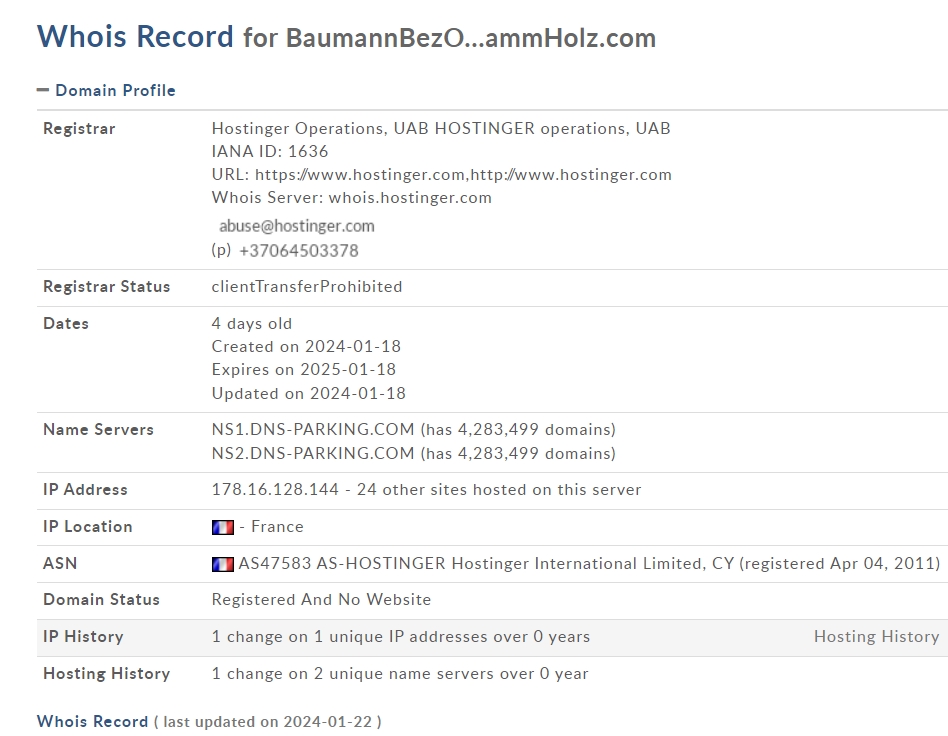
Task: Select the Updated on 2024-01-18 date
Action: [x=308, y=394]
